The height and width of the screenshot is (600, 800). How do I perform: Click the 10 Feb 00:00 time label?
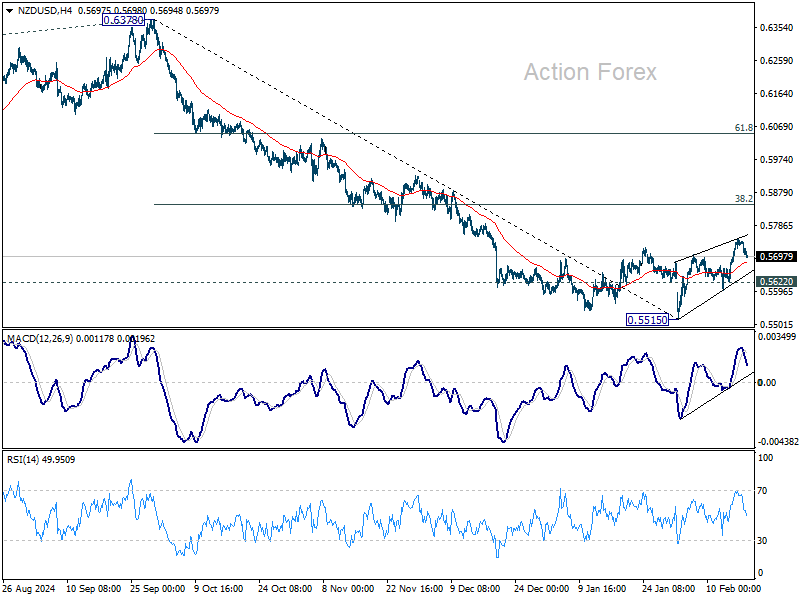pyautogui.click(x=734, y=588)
